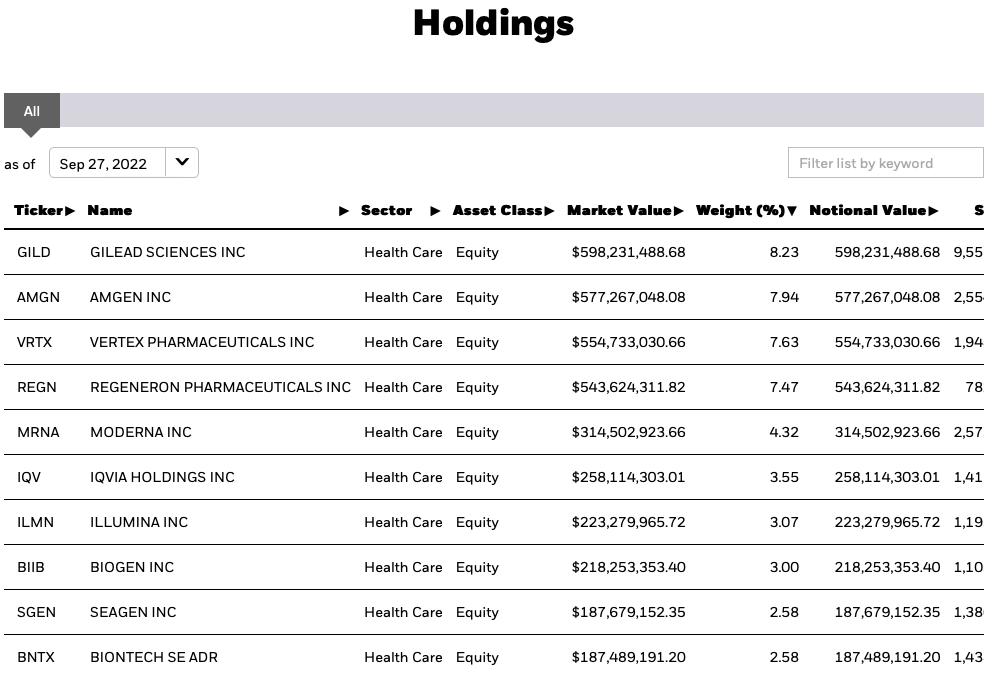Viewport: 996px width, 673px height.
Task: Click Biogen's notional value 218,253,353.40
Action: coord(887,568)
